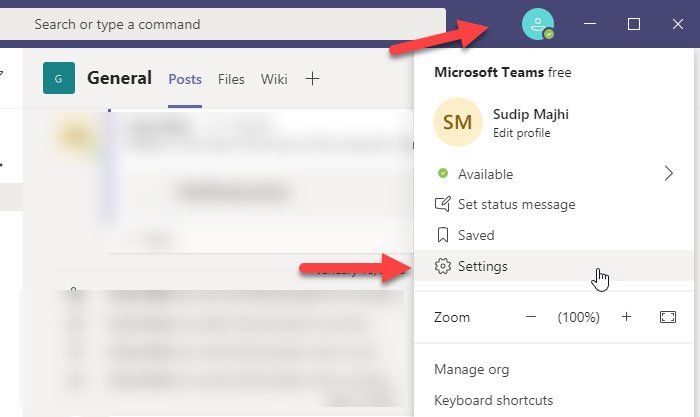Expand the Available status chevron

(x=668, y=173)
